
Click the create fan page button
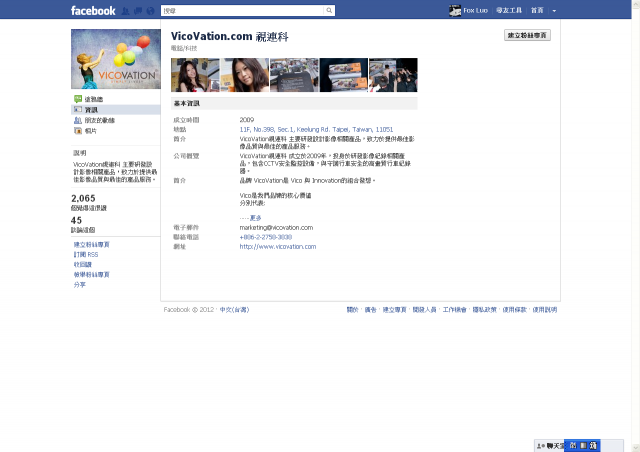[x=527, y=36]
